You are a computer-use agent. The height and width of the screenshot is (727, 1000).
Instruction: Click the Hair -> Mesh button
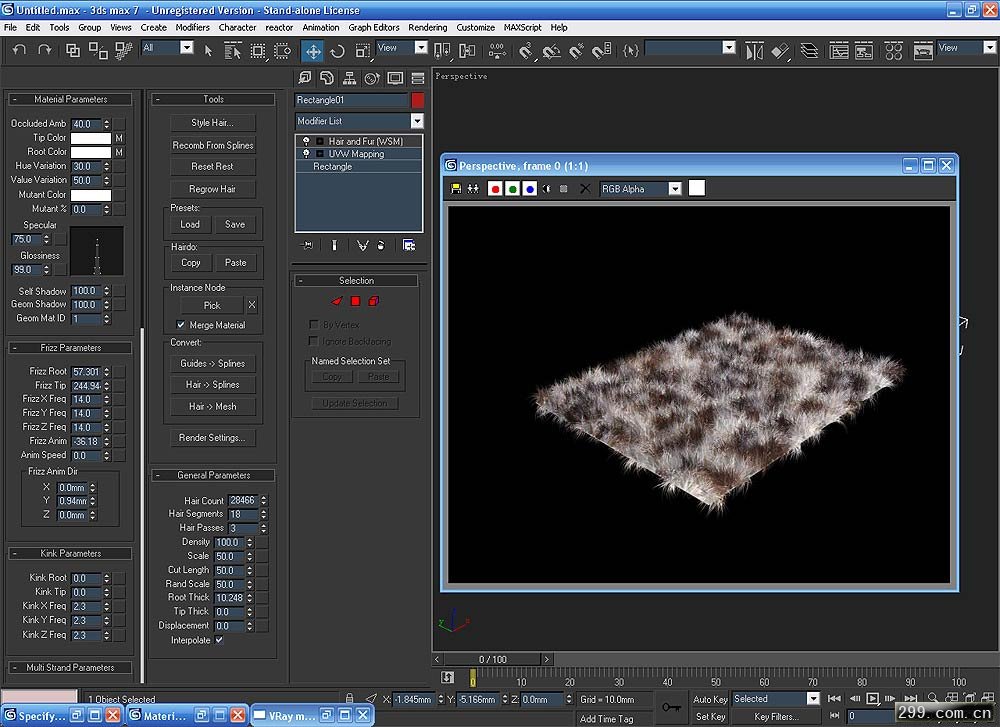(x=212, y=407)
